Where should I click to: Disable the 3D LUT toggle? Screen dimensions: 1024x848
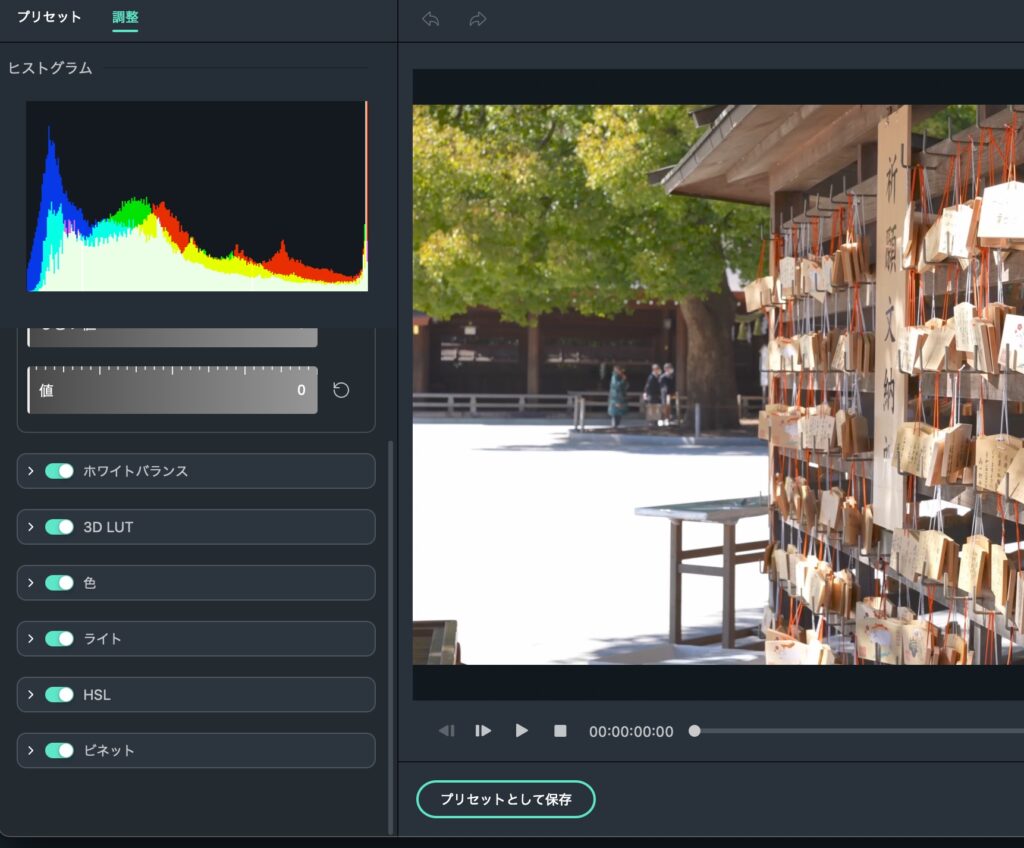(59, 527)
